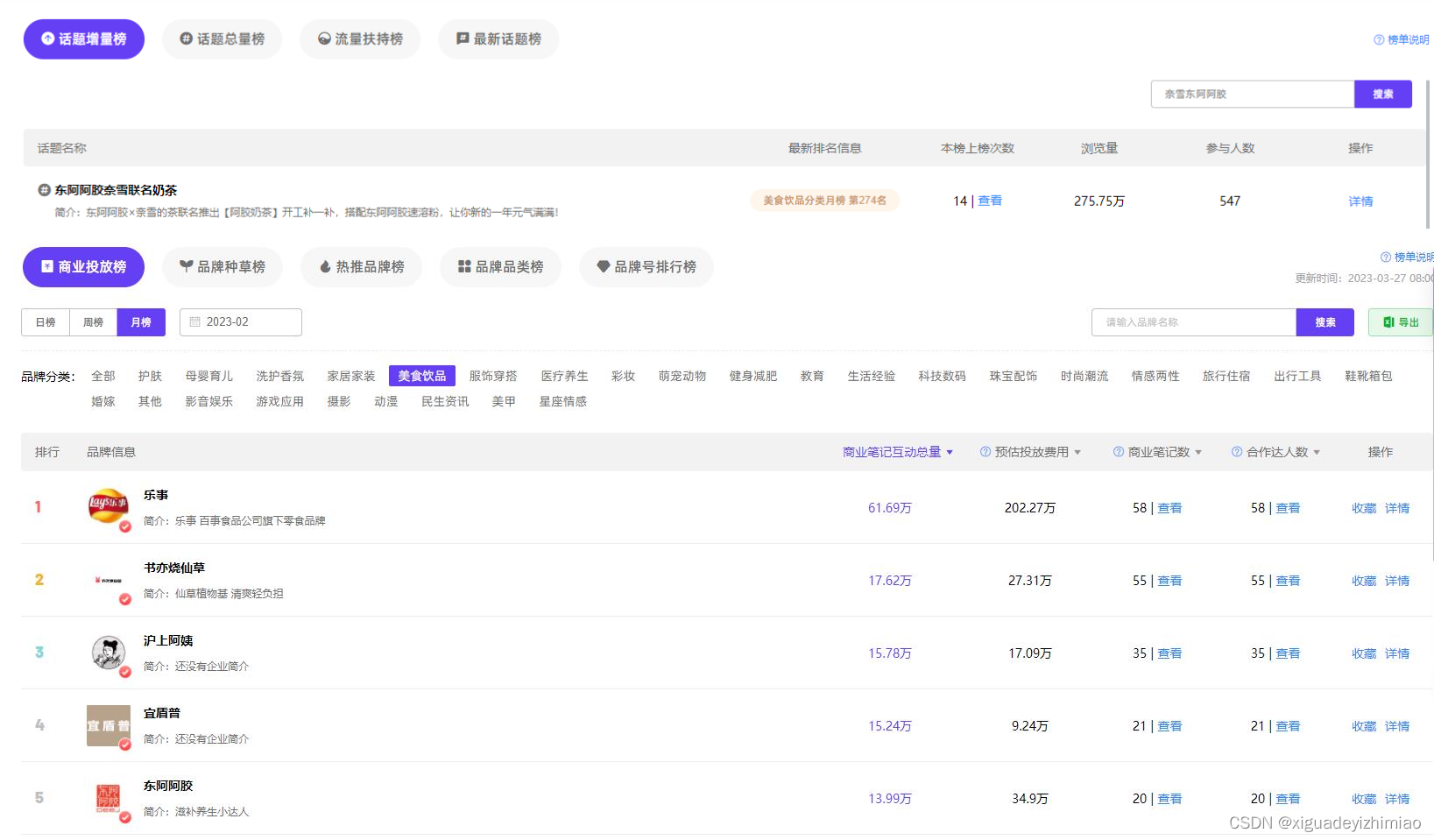View 书亦烧仙草 partner creators 查看 link

[1288, 581]
